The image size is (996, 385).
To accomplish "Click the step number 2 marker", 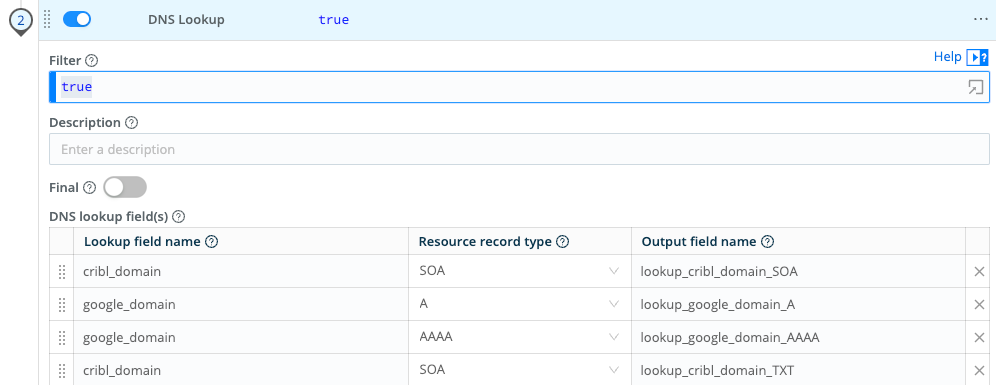I will pyautogui.click(x=21, y=20).
